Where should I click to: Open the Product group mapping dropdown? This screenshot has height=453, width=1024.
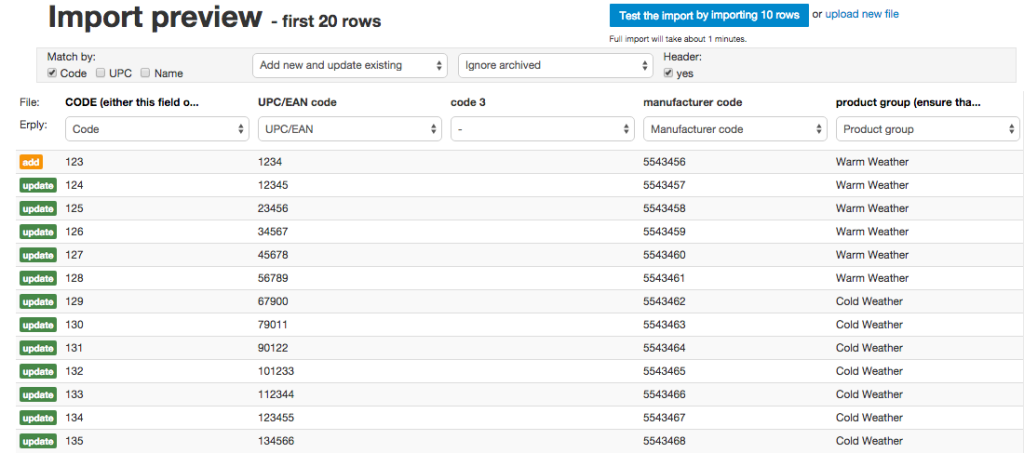928,129
